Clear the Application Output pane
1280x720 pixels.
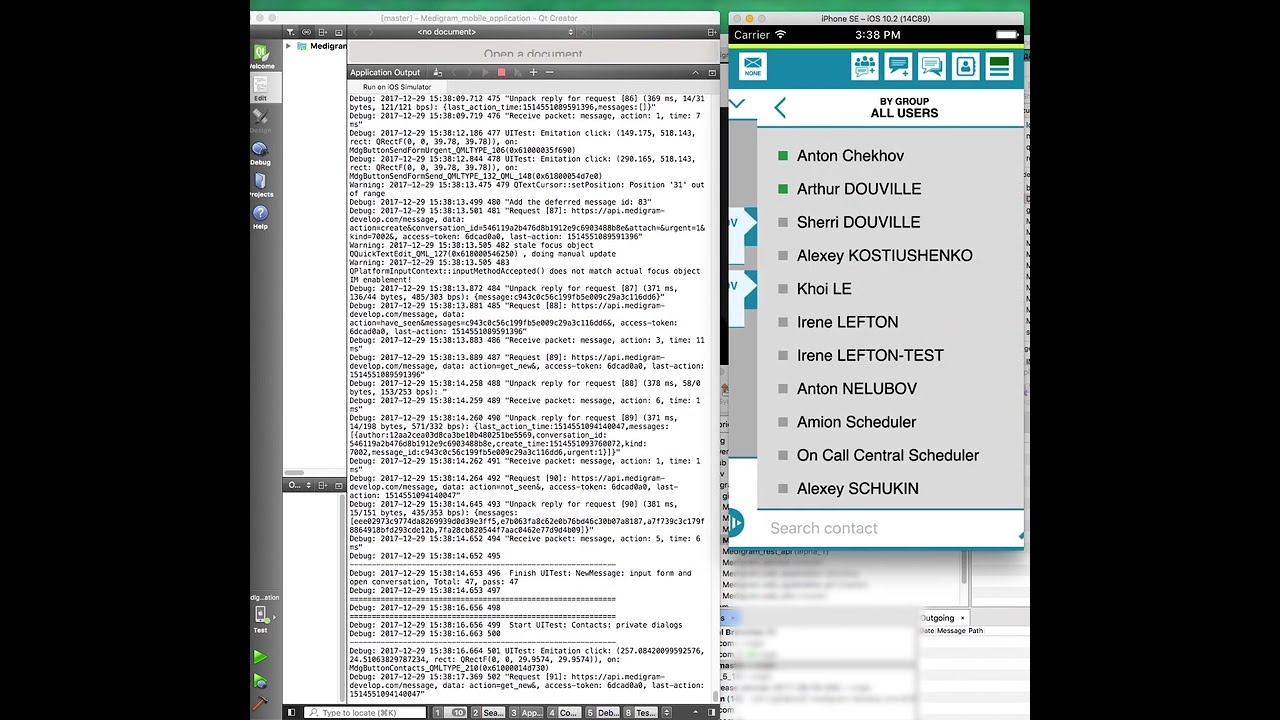coord(438,72)
